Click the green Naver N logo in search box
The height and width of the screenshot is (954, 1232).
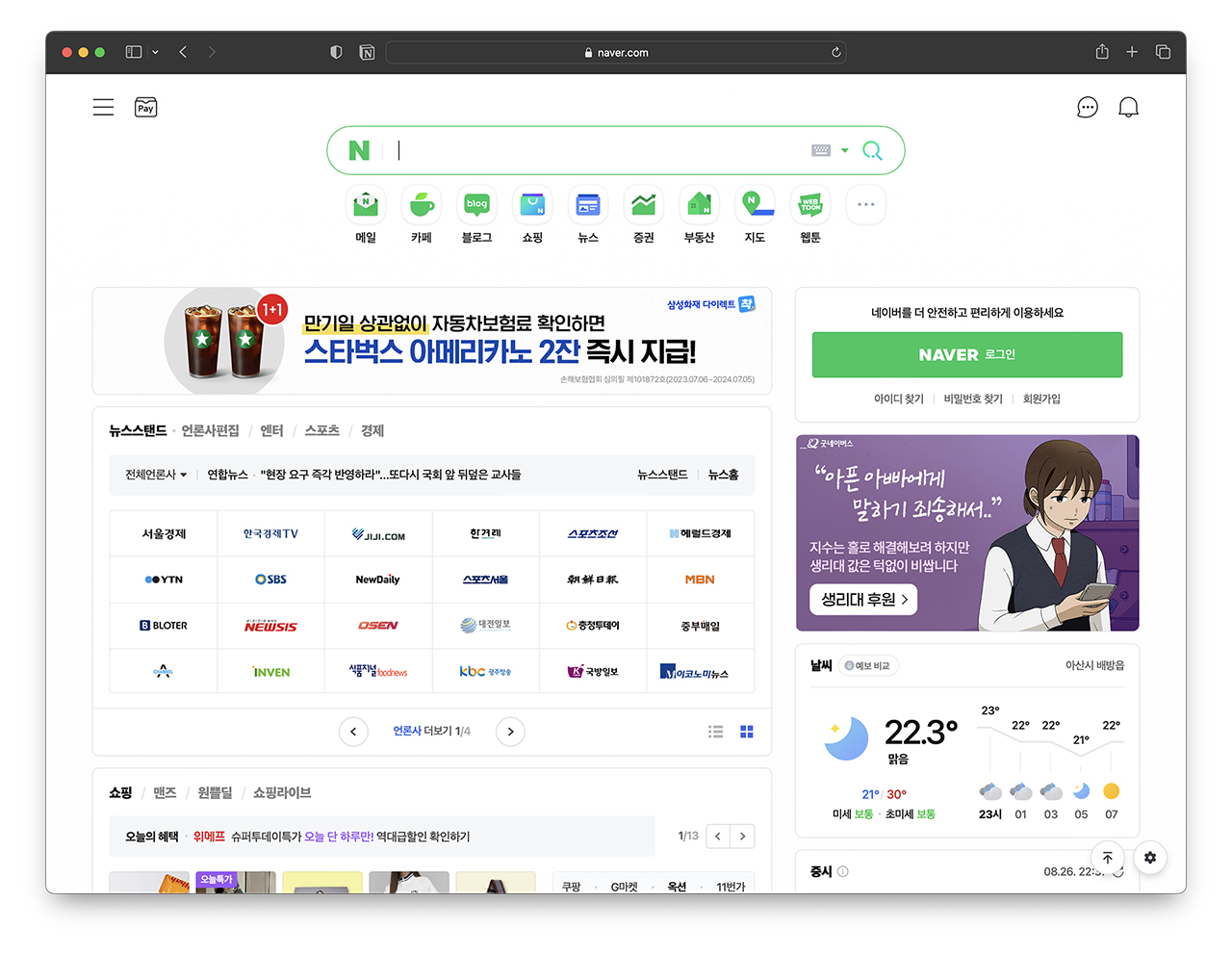click(359, 150)
